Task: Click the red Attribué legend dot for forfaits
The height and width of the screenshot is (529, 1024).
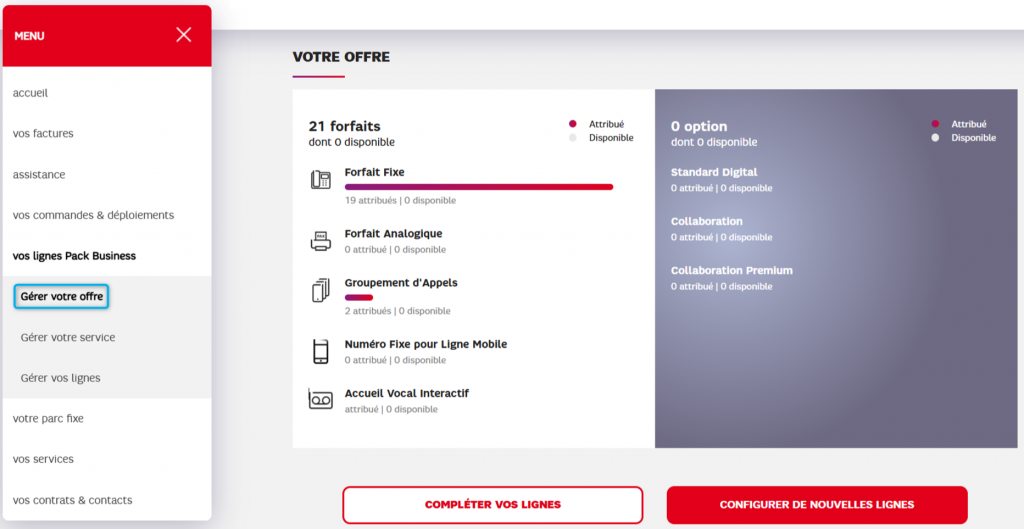Action: 573,124
